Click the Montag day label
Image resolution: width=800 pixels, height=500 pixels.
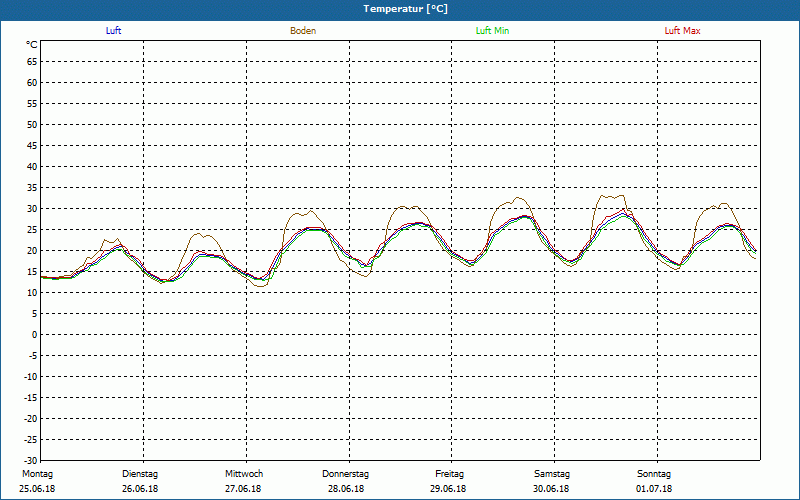[37, 474]
